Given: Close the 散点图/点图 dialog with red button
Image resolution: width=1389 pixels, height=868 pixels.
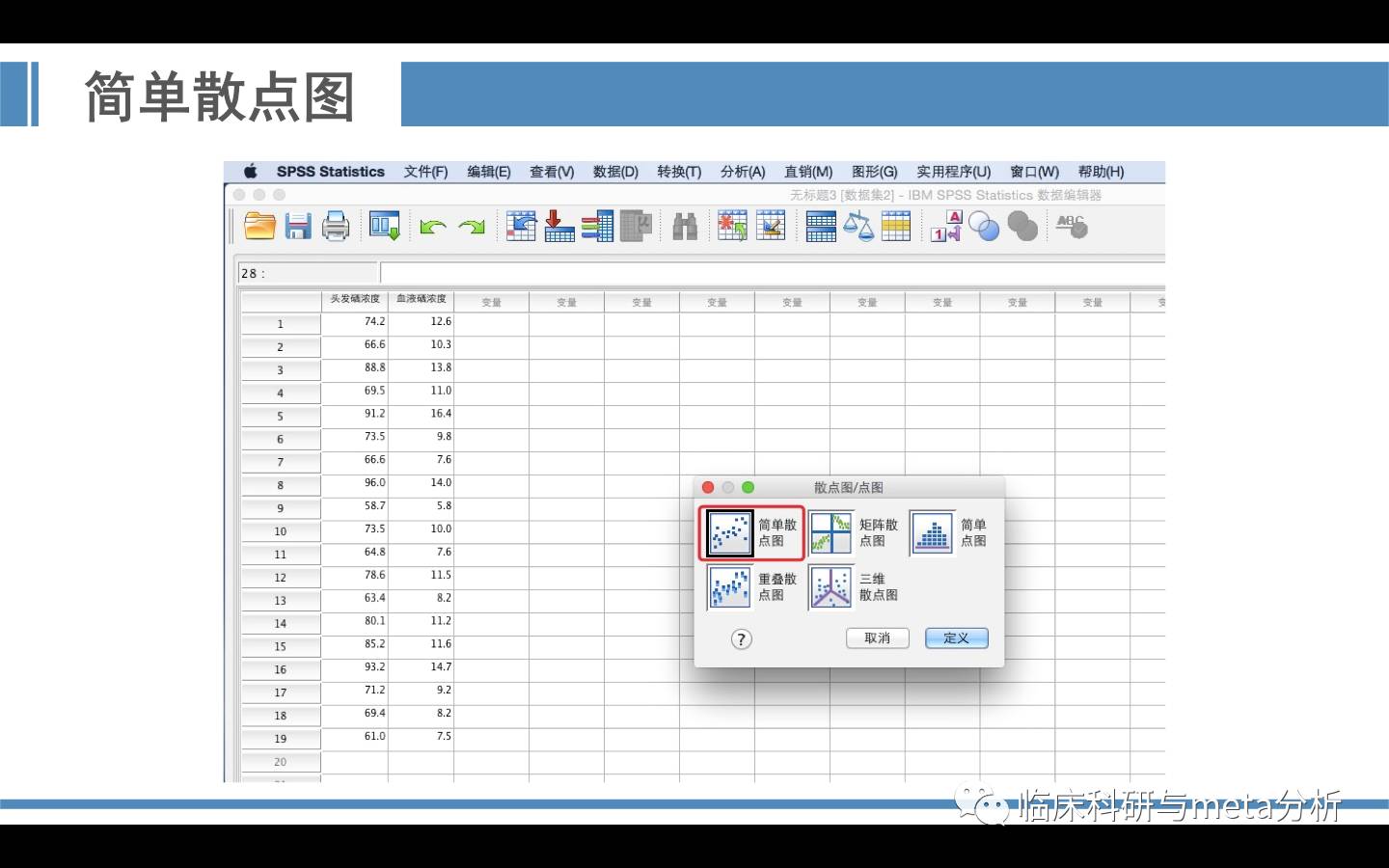Looking at the screenshot, I should tap(708, 488).
